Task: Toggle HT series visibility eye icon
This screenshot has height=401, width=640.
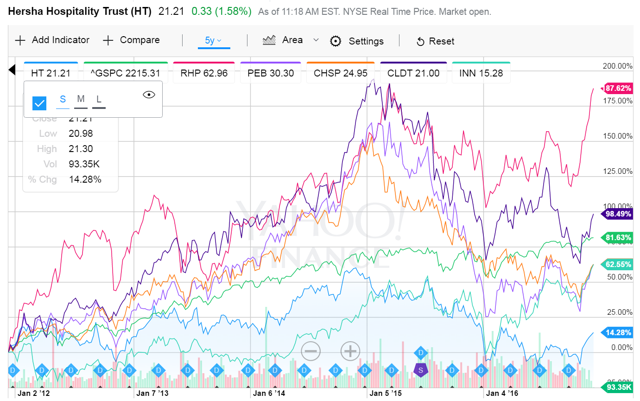Action: 149,95
